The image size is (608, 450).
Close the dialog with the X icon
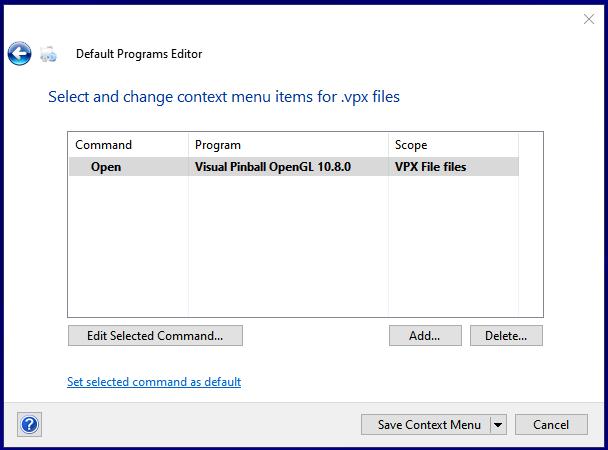[589, 19]
